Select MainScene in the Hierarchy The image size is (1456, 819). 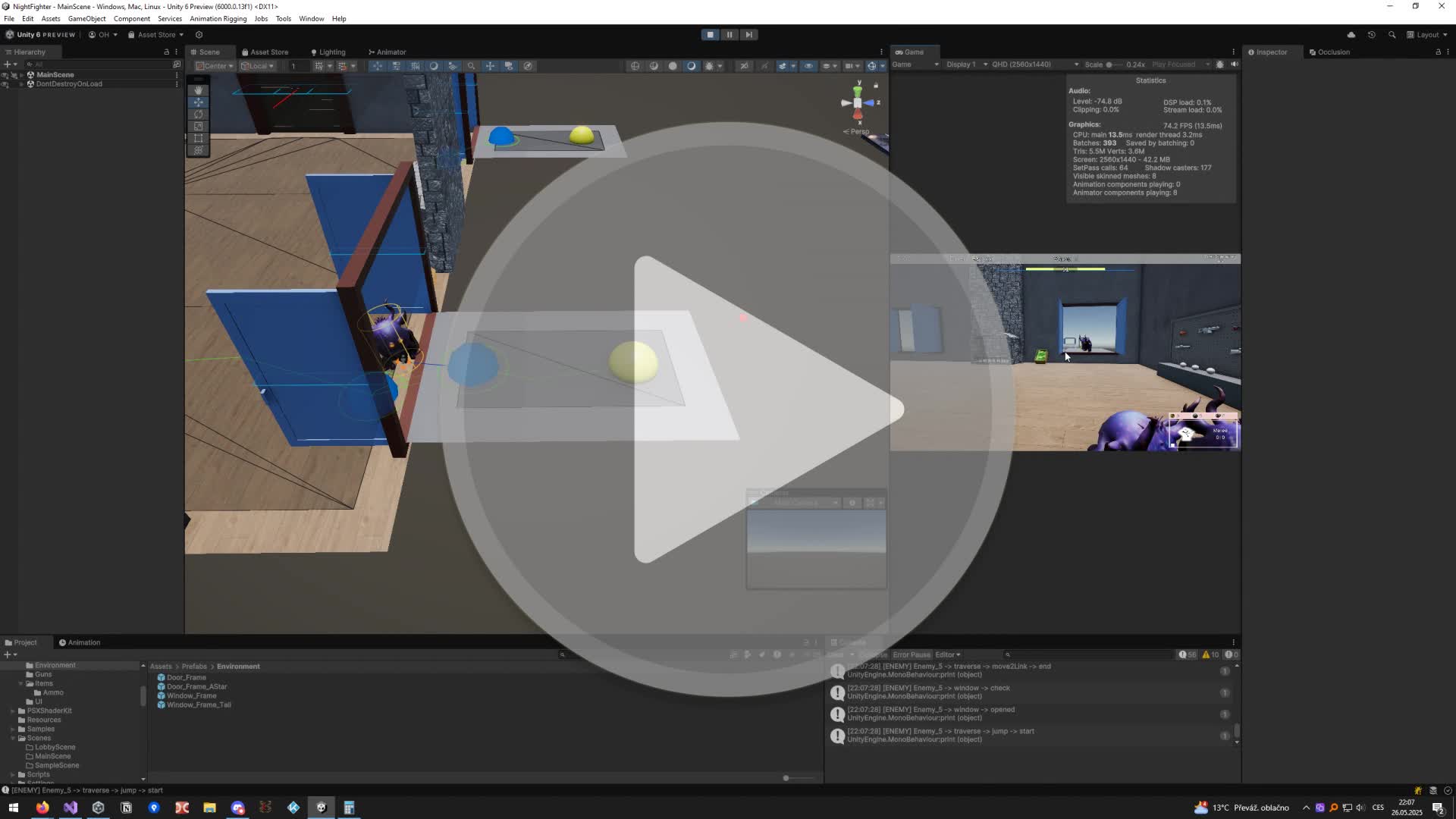(55, 75)
